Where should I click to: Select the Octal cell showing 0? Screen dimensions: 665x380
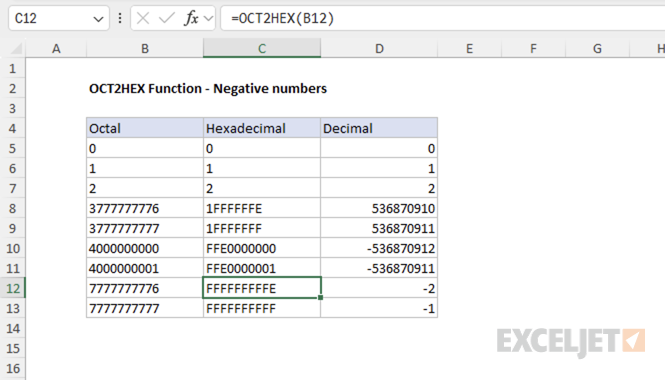click(145, 148)
